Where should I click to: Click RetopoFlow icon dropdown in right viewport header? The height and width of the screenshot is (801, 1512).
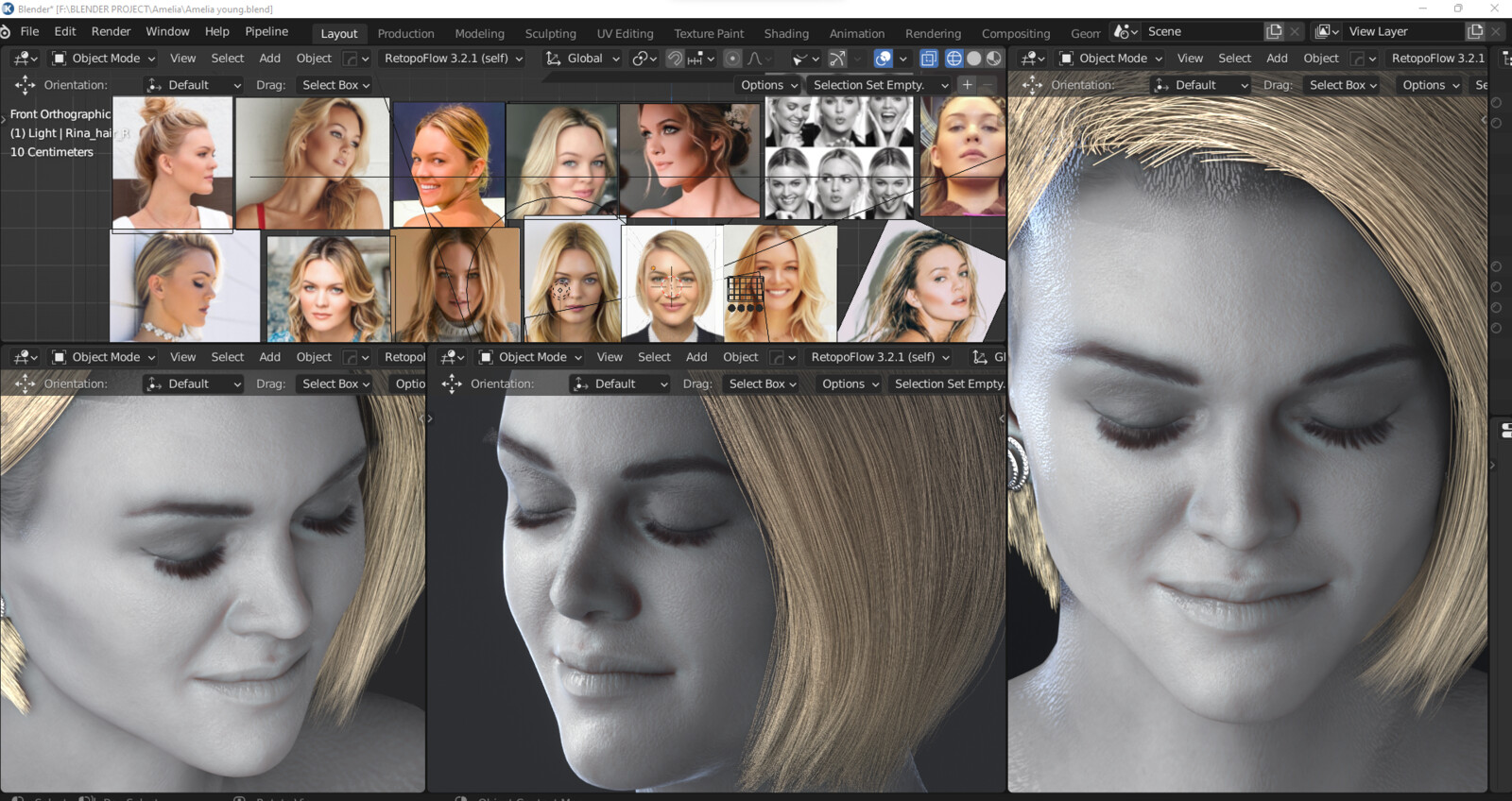click(1363, 58)
